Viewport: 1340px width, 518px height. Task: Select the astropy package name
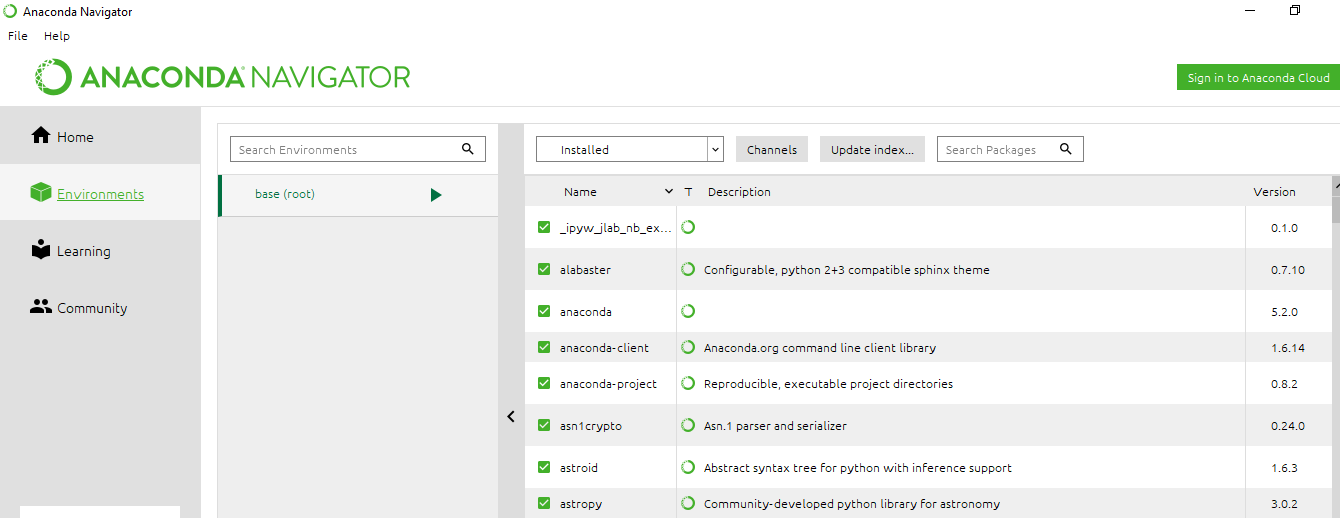pyautogui.click(x=581, y=504)
